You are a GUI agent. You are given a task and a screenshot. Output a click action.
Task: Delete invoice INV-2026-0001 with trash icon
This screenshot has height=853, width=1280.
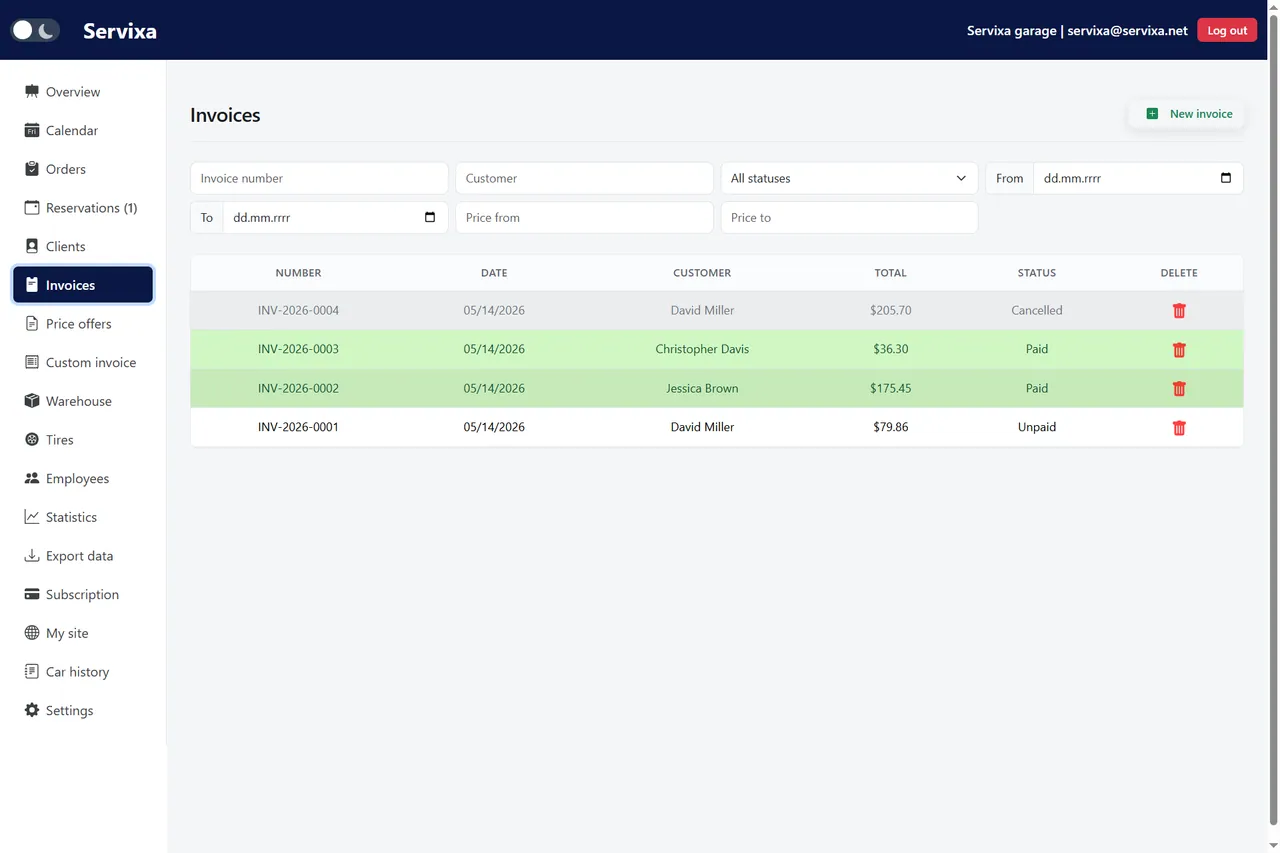(x=1179, y=428)
